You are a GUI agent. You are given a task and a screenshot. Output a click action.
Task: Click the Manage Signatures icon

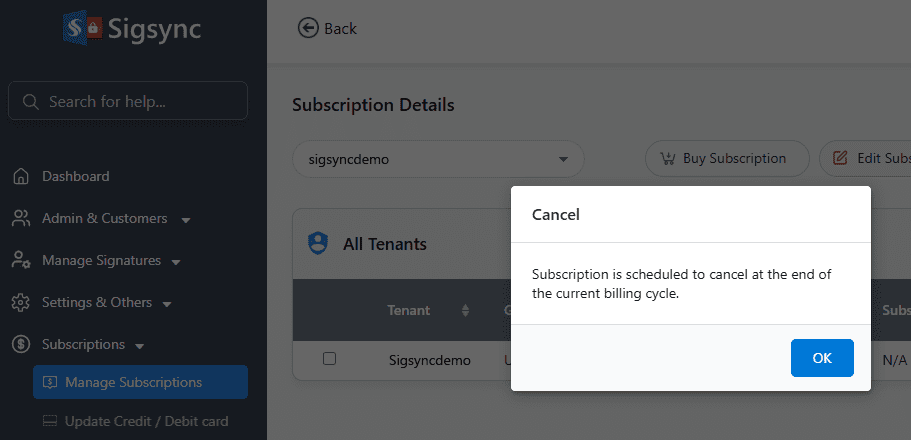pyautogui.click(x=20, y=261)
